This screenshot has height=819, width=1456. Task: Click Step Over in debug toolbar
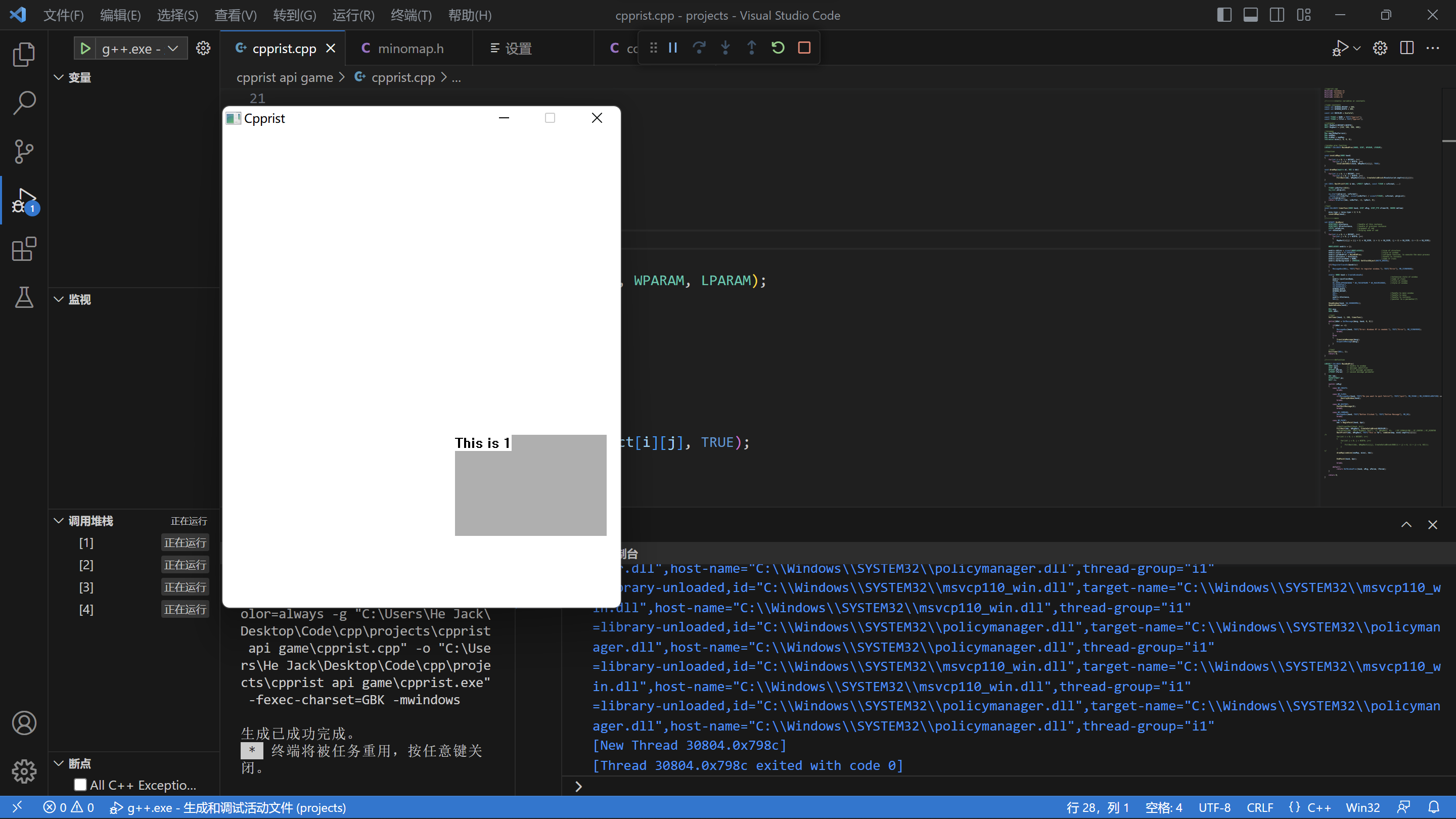click(699, 48)
